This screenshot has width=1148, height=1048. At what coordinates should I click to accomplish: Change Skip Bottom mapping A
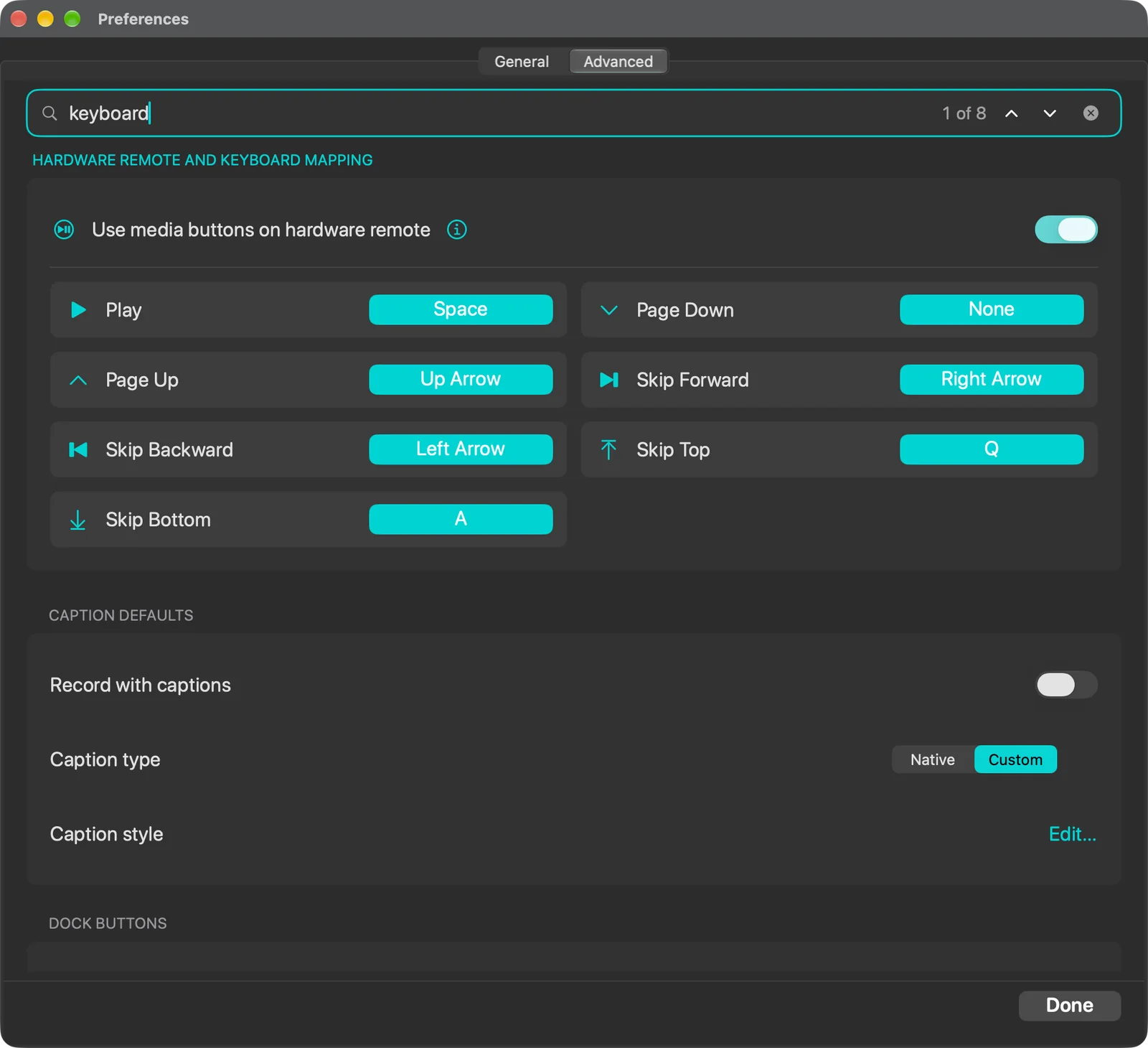[461, 519]
